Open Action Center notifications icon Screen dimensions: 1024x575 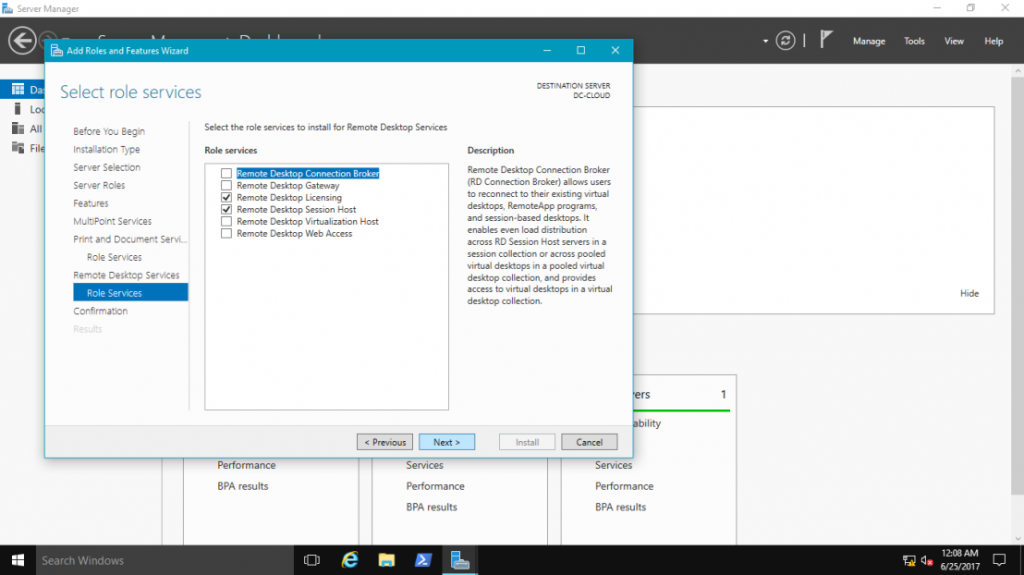click(x=999, y=560)
